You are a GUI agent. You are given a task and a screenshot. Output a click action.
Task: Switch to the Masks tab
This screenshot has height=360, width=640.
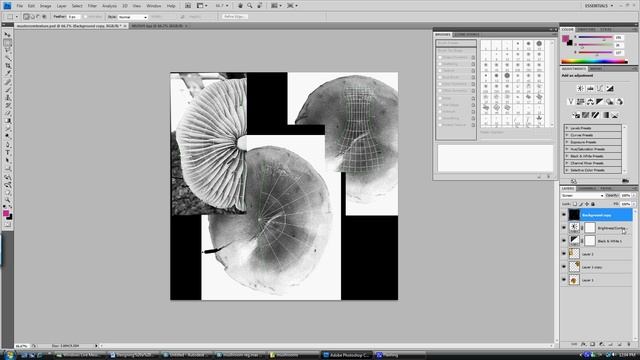click(596, 69)
